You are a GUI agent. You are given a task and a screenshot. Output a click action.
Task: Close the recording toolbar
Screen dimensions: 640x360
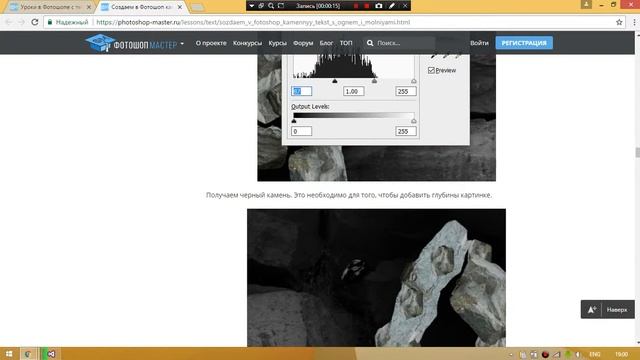[x=405, y=6]
